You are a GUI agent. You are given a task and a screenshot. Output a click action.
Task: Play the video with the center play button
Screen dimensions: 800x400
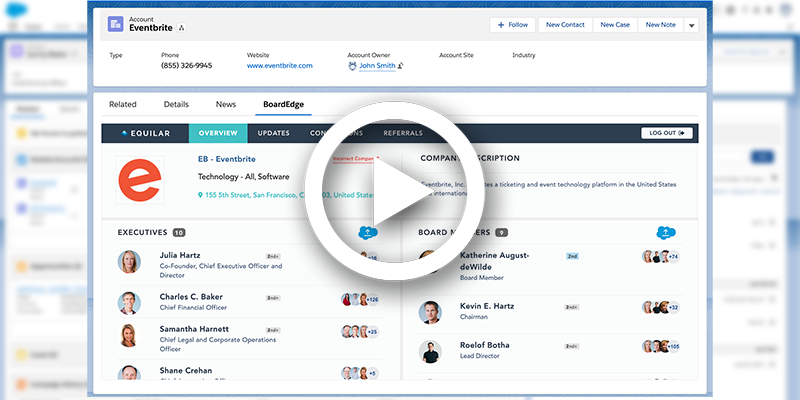(x=394, y=190)
